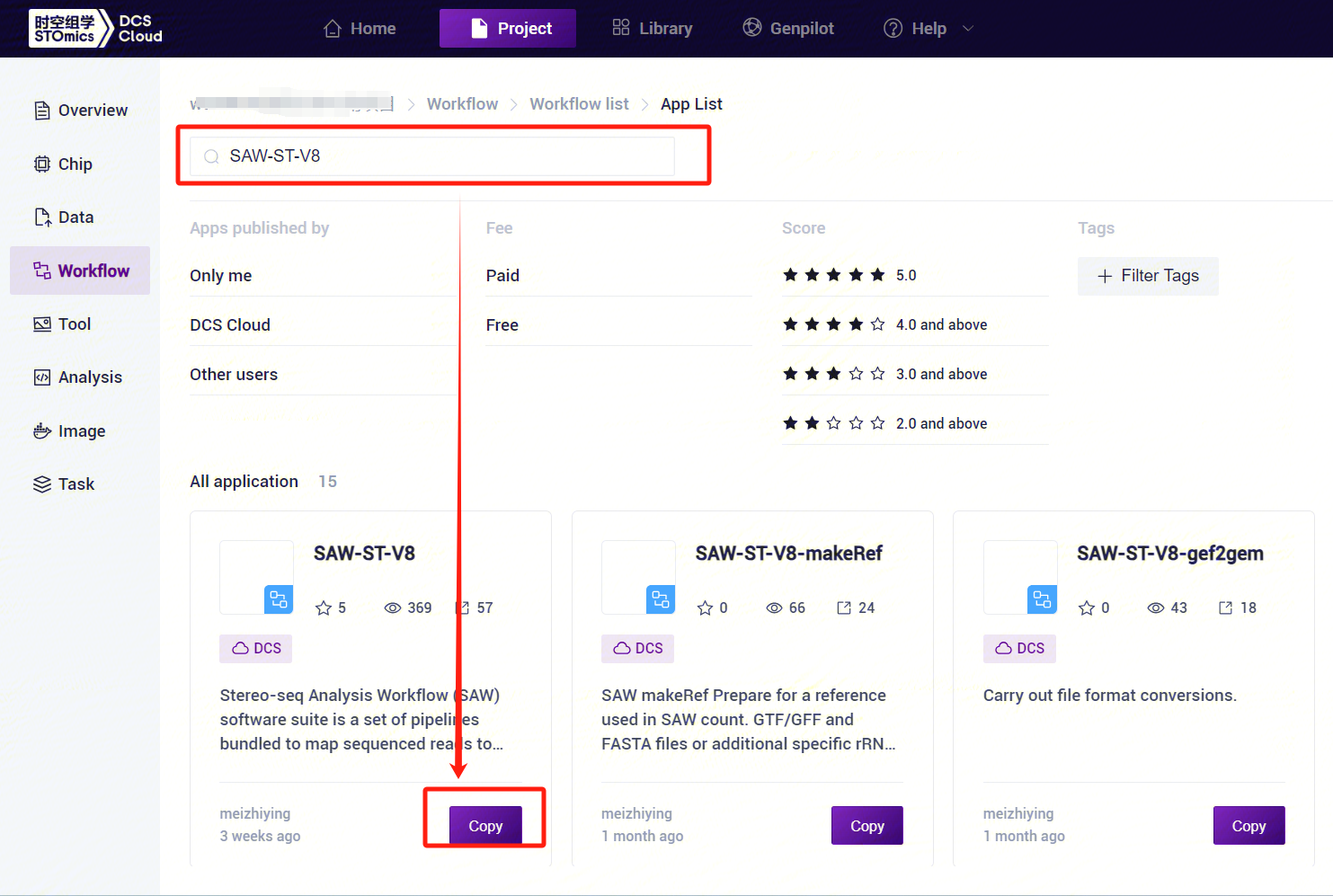Click the DCS tag on SAW-ST-V8
Screen dimensions: 1333x896
[x=256, y=649]
